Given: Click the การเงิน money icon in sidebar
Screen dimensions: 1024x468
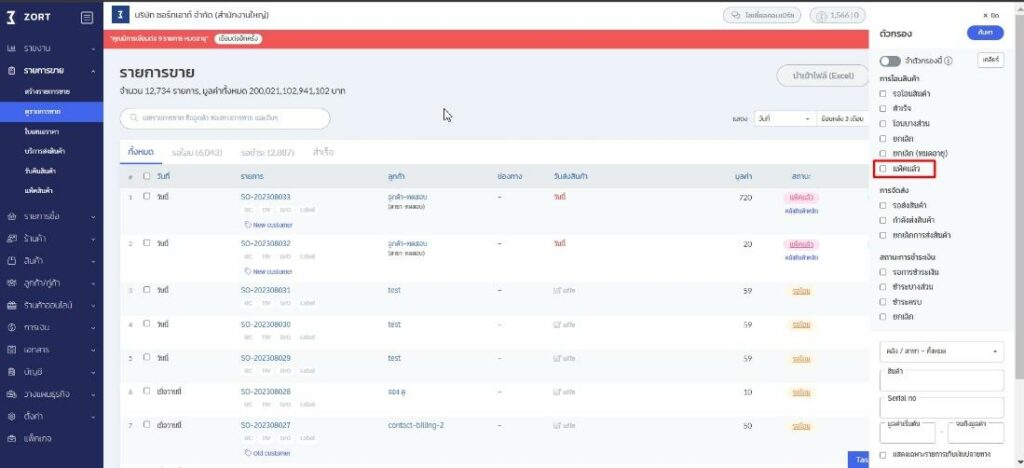Looking at the screenshot, I should coord(11,327).
